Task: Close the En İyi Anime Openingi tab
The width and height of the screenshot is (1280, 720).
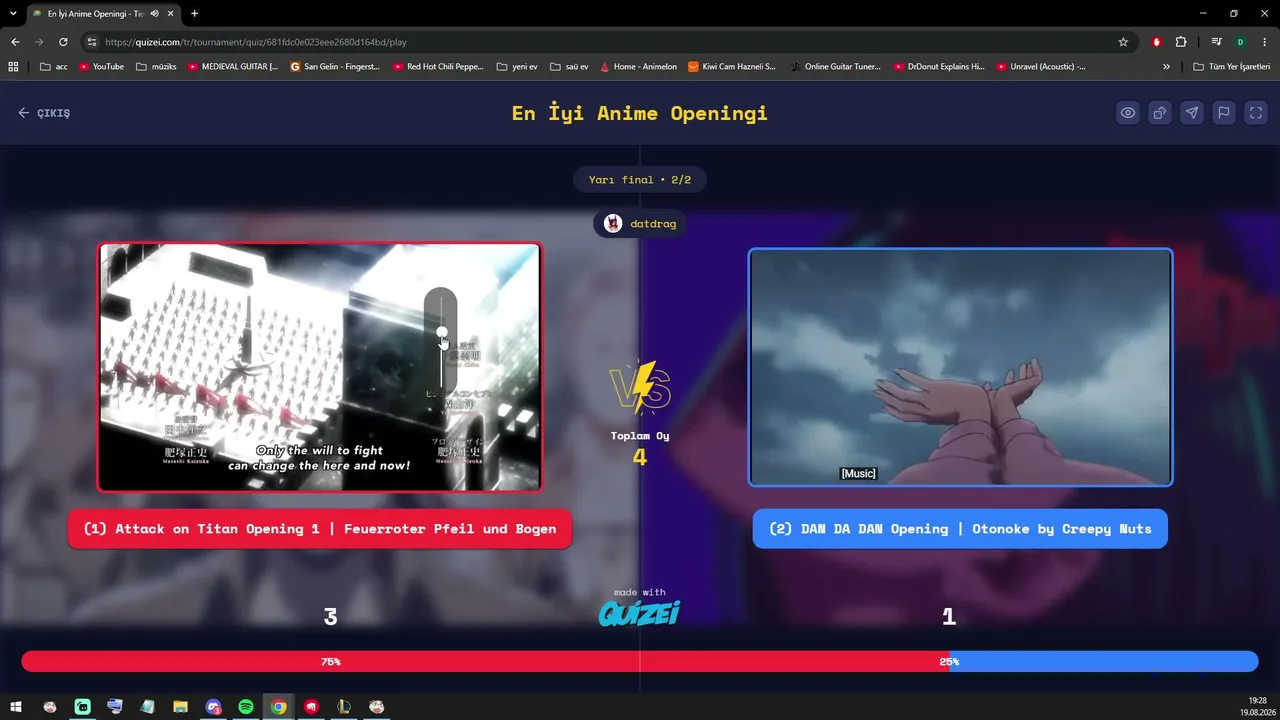Action: pos(171,14)
